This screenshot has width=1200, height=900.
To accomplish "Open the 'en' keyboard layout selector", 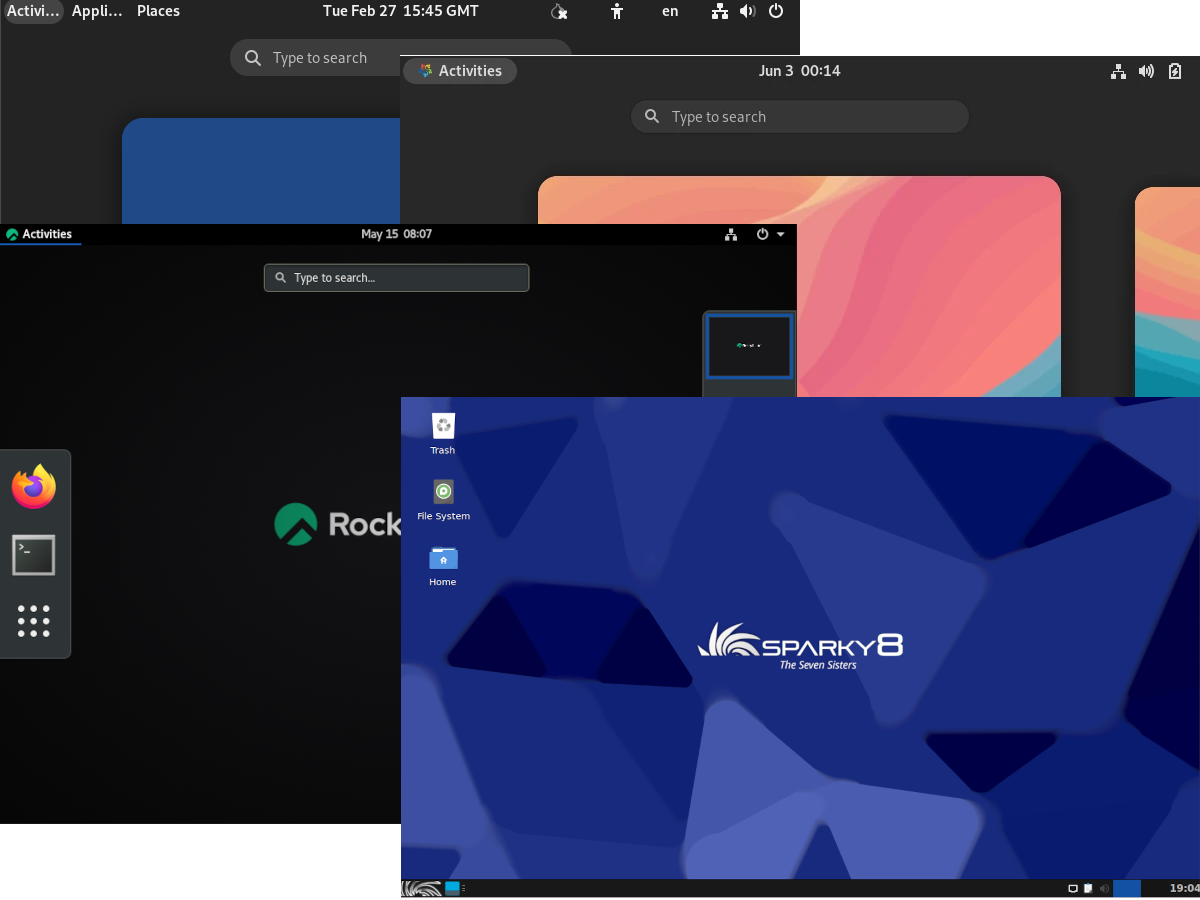I will pyautogui.click(x=670, y=11).
